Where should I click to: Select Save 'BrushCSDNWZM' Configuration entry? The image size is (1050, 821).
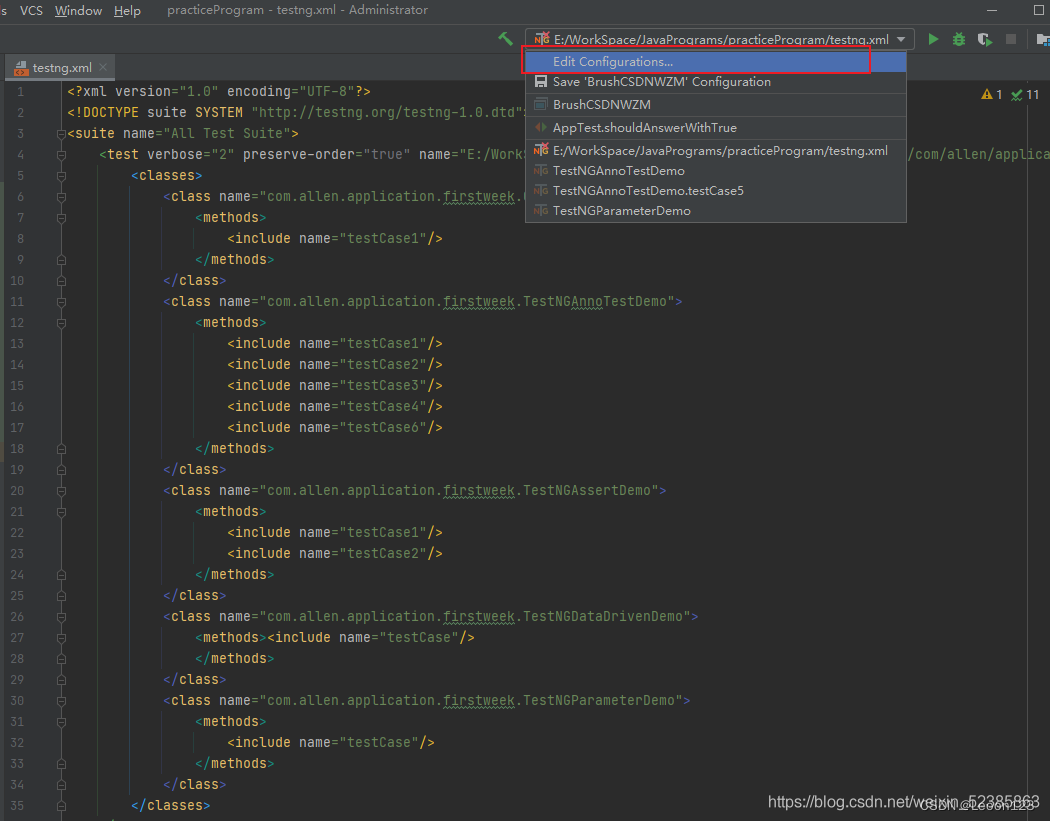pos(715,82)
